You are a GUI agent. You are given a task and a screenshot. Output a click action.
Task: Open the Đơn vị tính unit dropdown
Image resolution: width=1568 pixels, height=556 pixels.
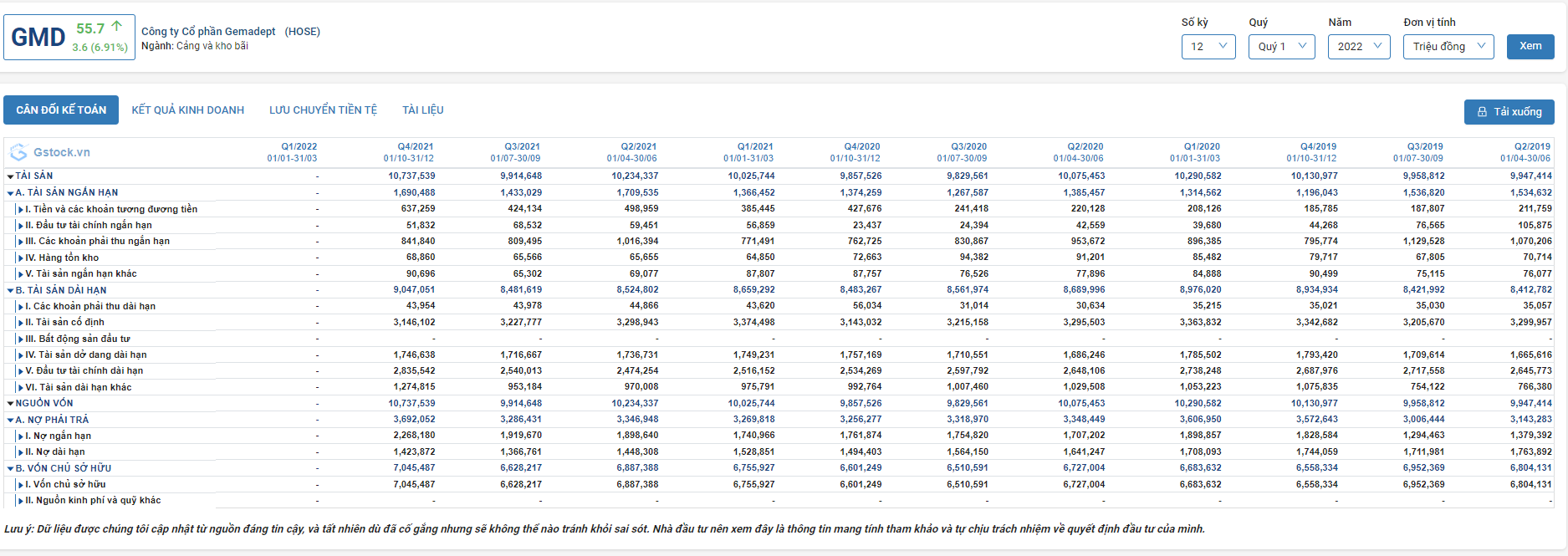pyautogui.click(x=1448, y=47)
